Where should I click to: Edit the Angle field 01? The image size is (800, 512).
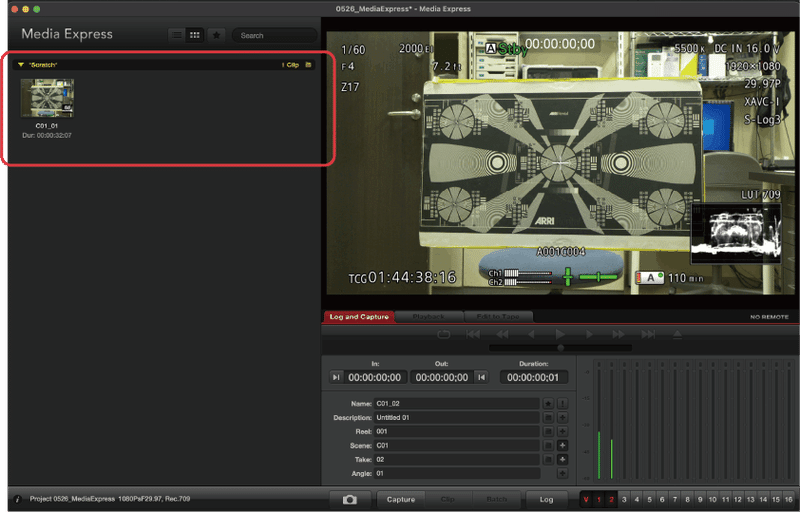pyautogui.click(x=457, y=474)
